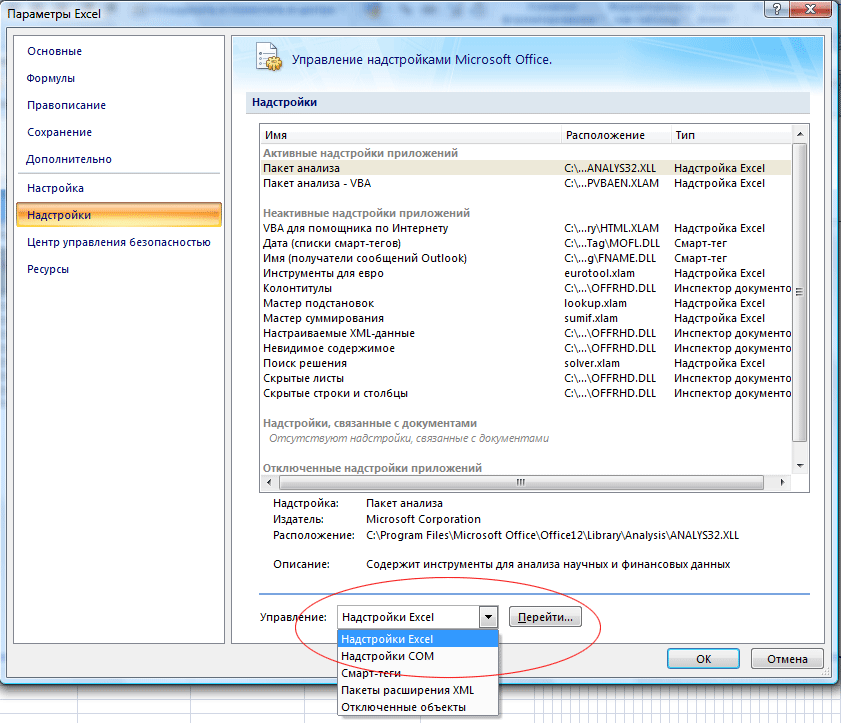
Task: Select the Скрытые листы row
Action: point(526,378)
